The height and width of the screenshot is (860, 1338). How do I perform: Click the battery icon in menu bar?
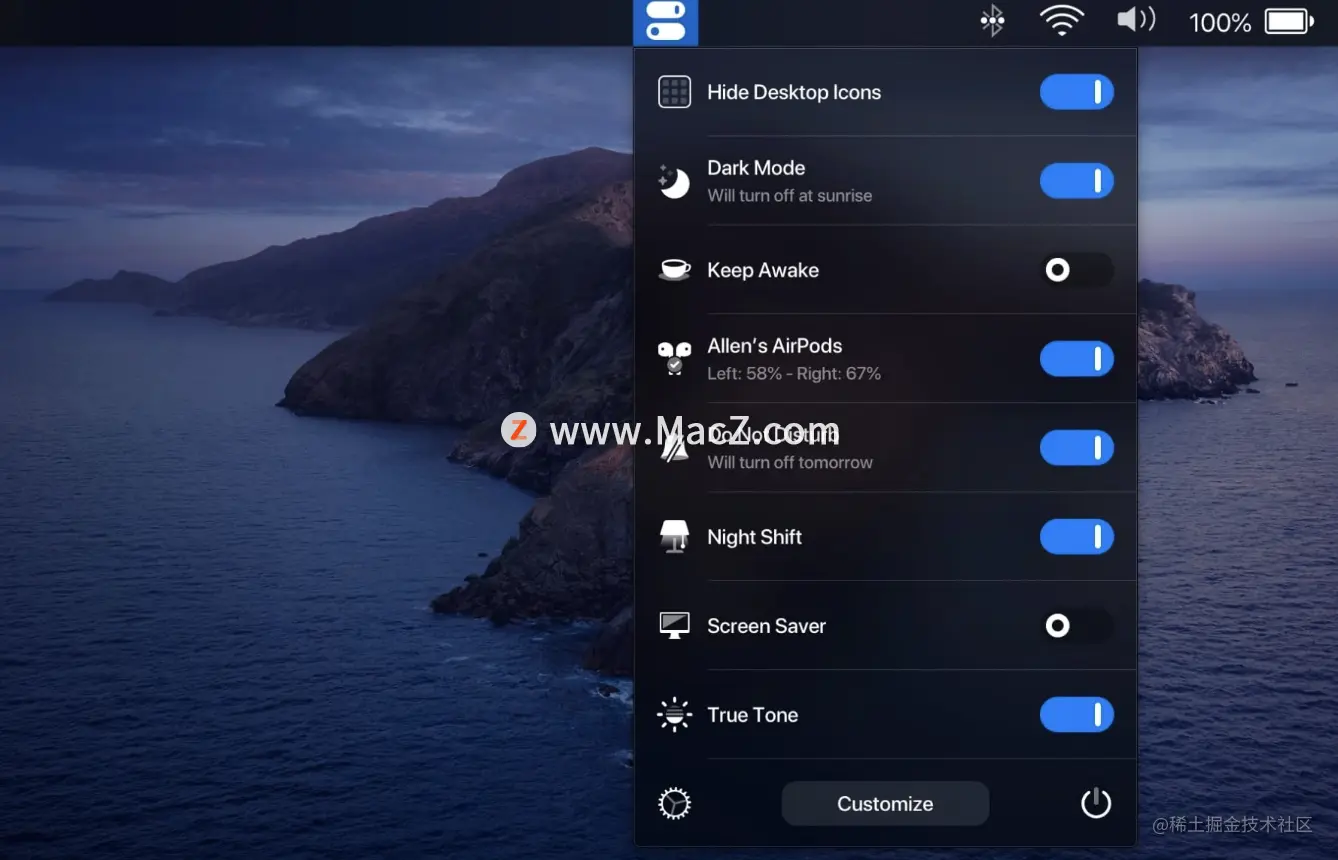pyautogui.click(x=1289, y=22)
